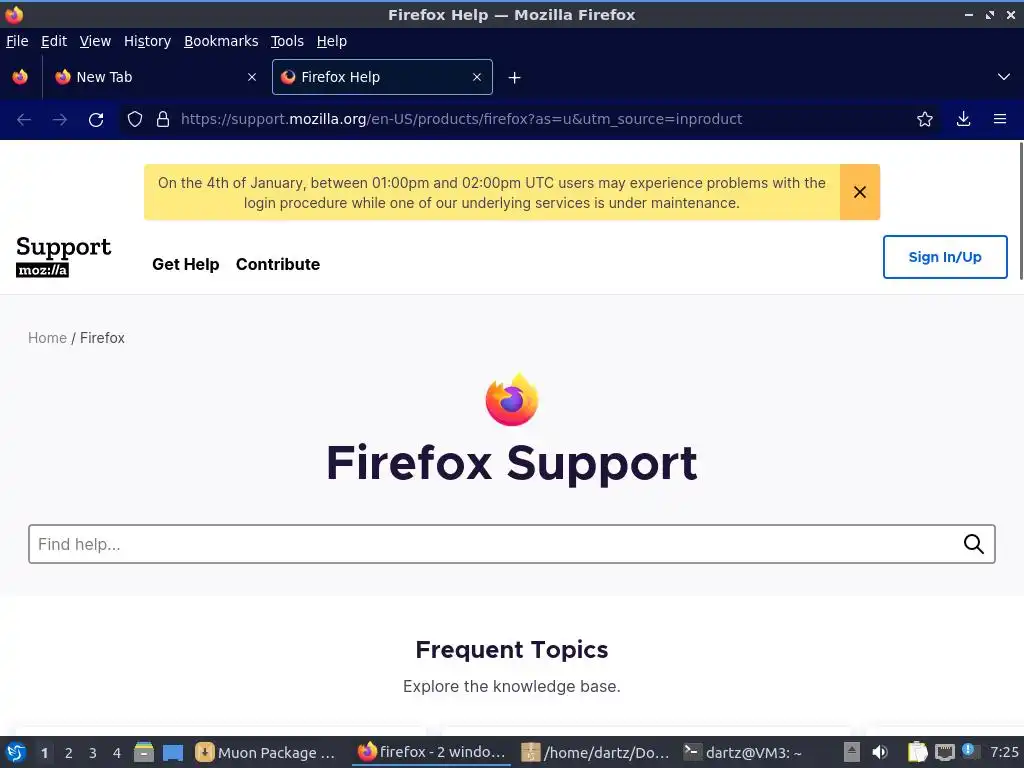1024x768 pixels.
Task: Open the Edit menu
Action: [54, 41]
